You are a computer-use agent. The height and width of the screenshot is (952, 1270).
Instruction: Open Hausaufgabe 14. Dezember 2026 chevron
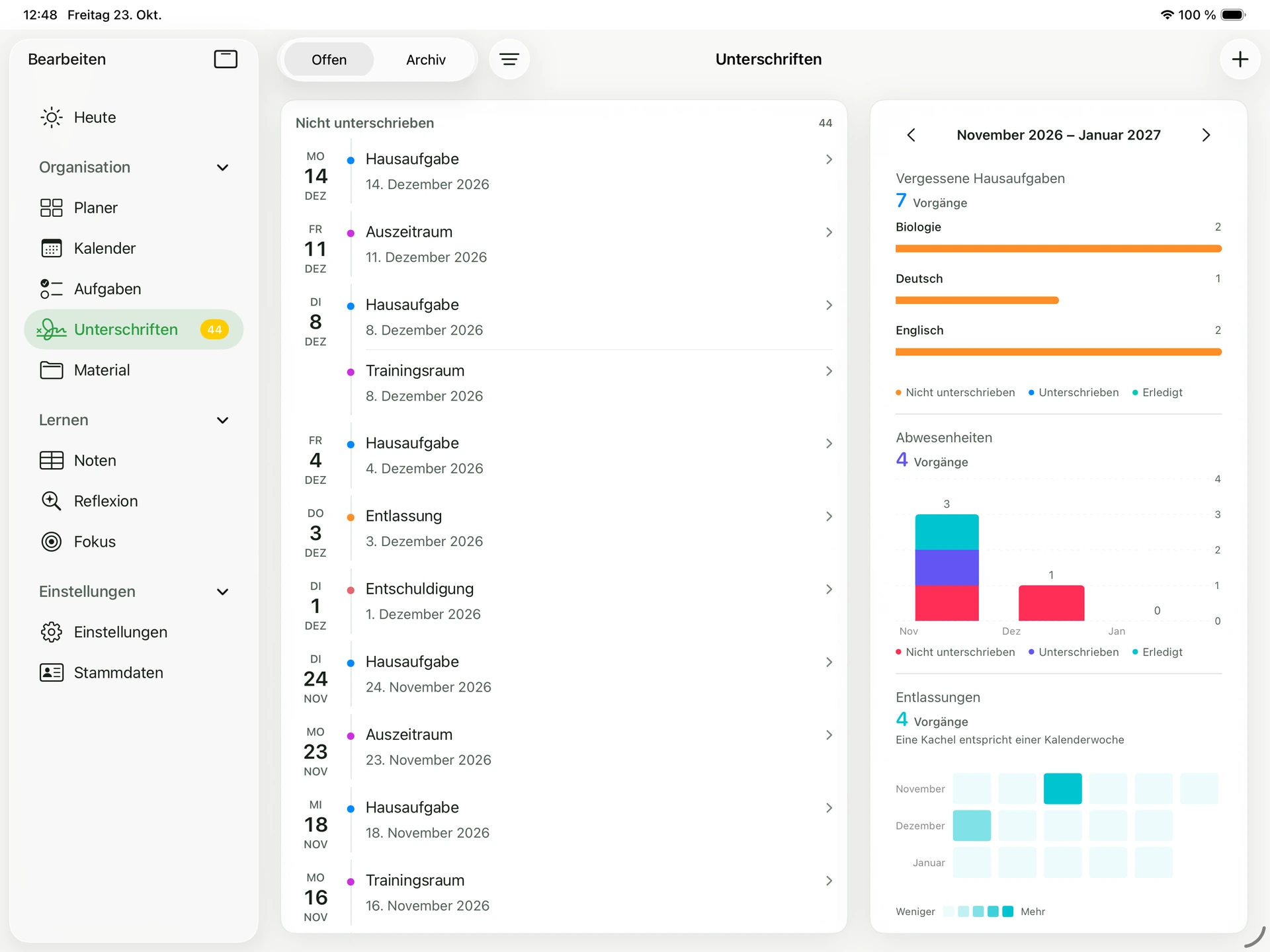(x=829, y=159)
